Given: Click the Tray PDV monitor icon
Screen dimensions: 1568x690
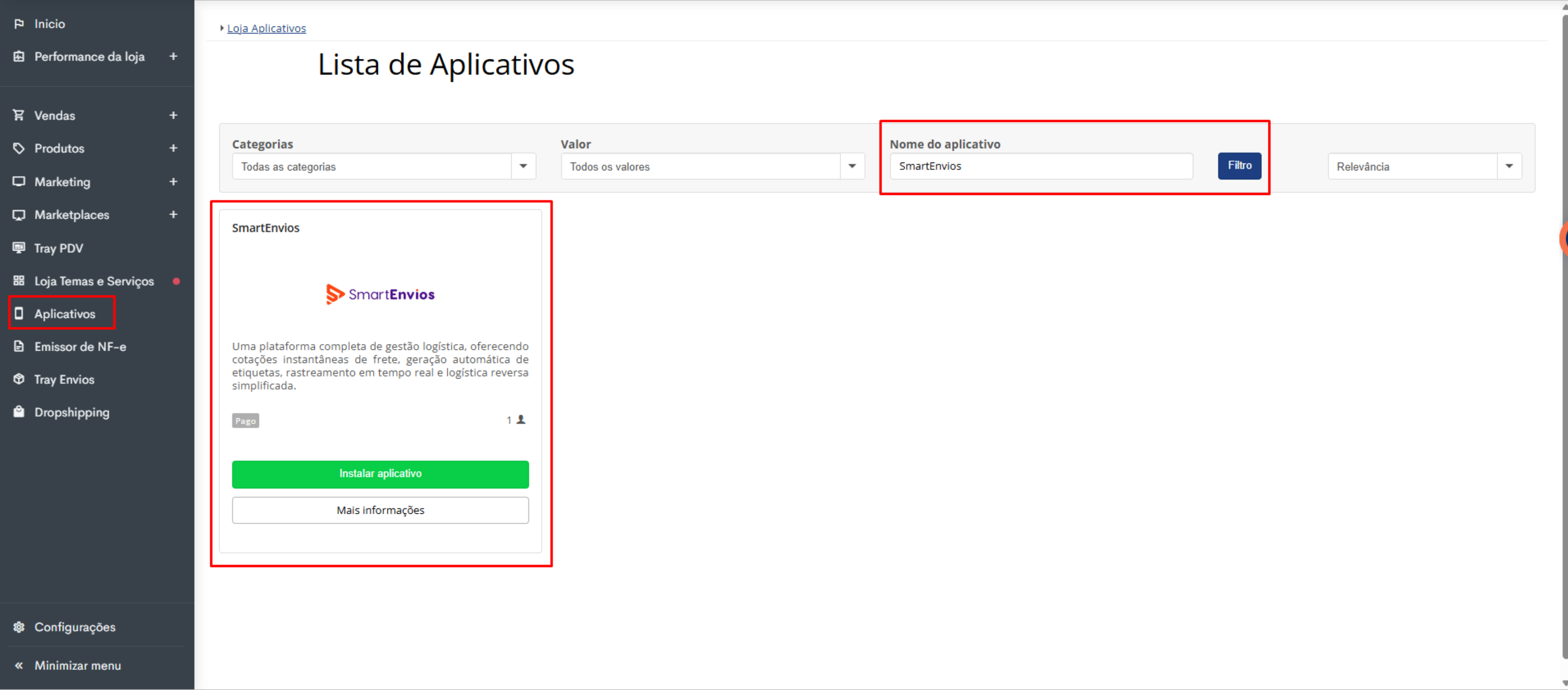Looking at the screenshot, I should tap(19, 248).
